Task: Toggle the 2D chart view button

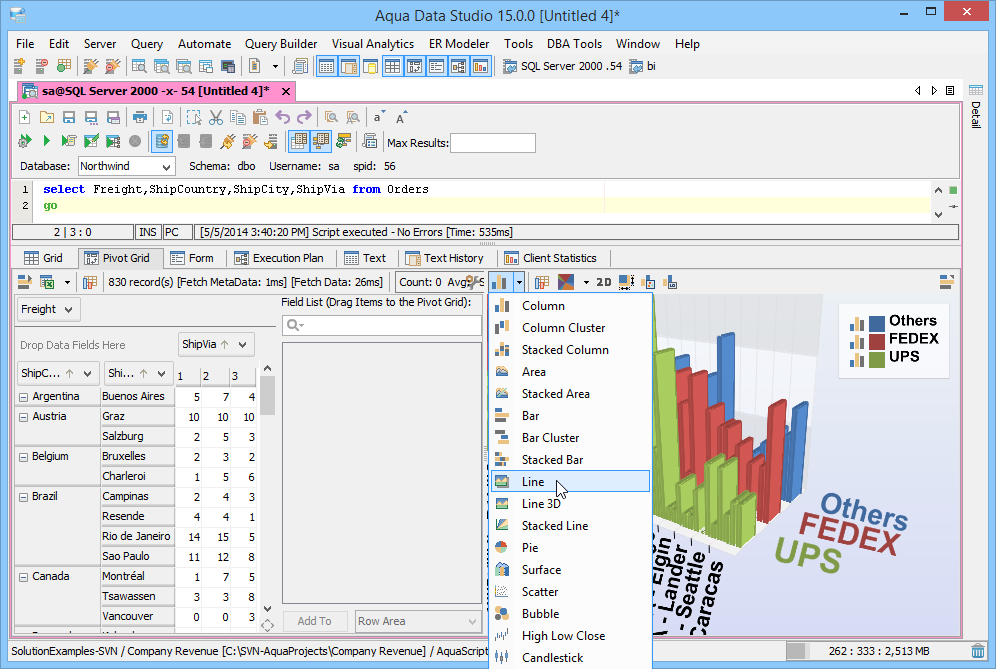Action: 604,283
